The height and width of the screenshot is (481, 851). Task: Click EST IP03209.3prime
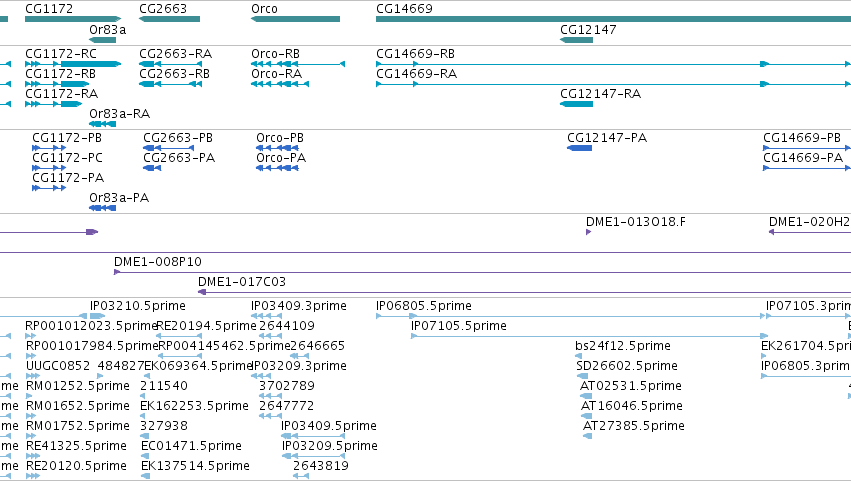[x=300, y=366]
